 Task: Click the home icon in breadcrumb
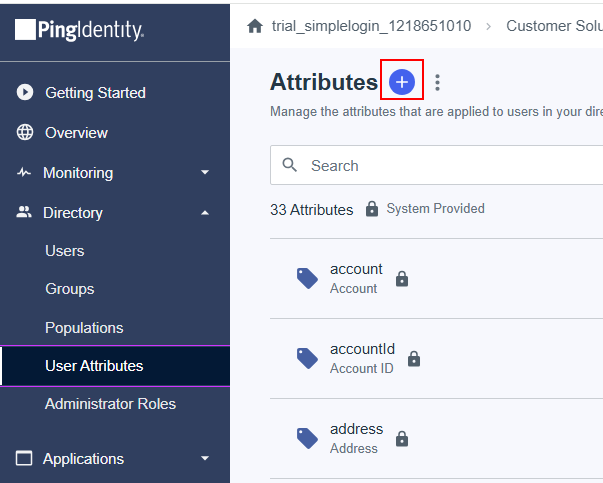pos(254,26)
